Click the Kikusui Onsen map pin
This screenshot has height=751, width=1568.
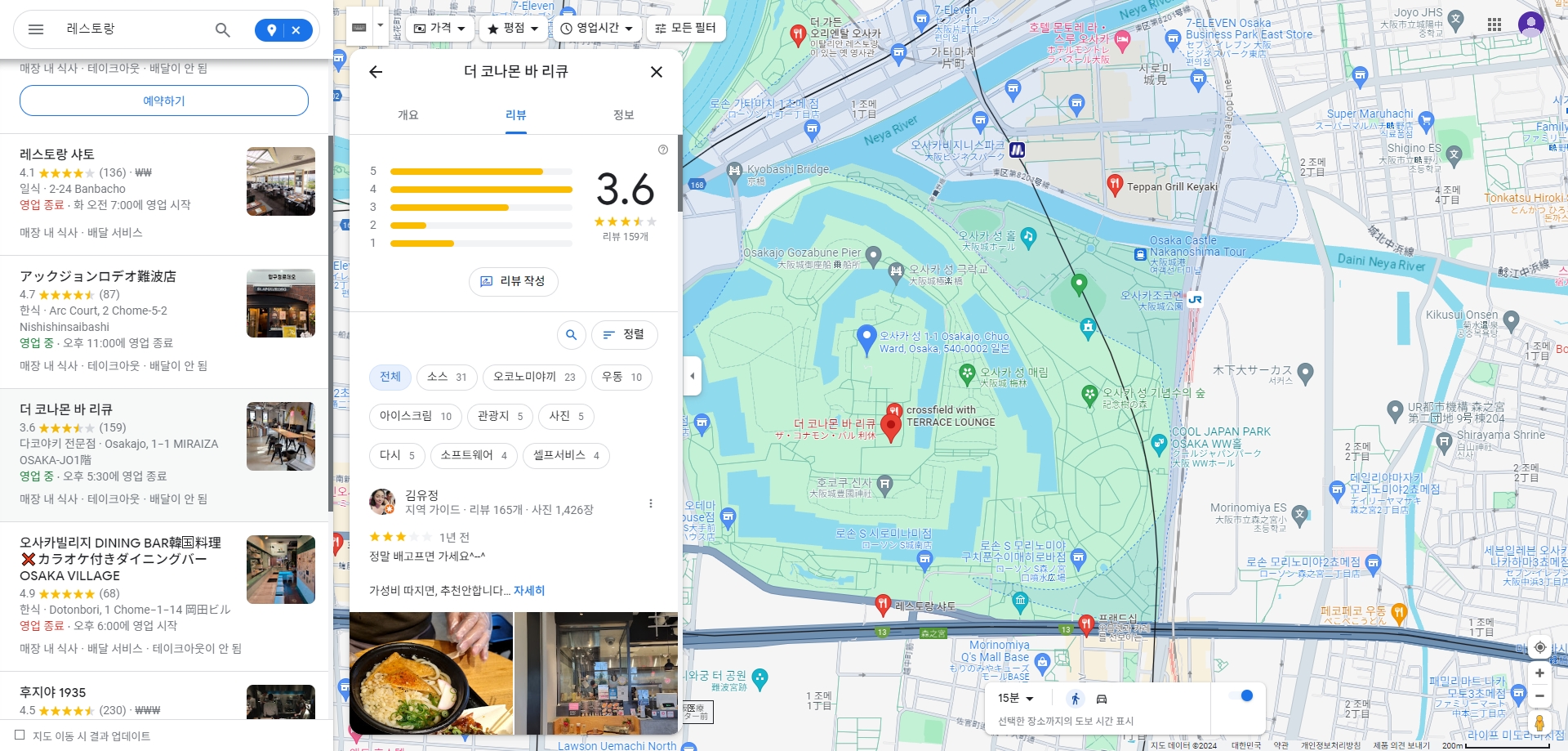[x=1511, y=320]
